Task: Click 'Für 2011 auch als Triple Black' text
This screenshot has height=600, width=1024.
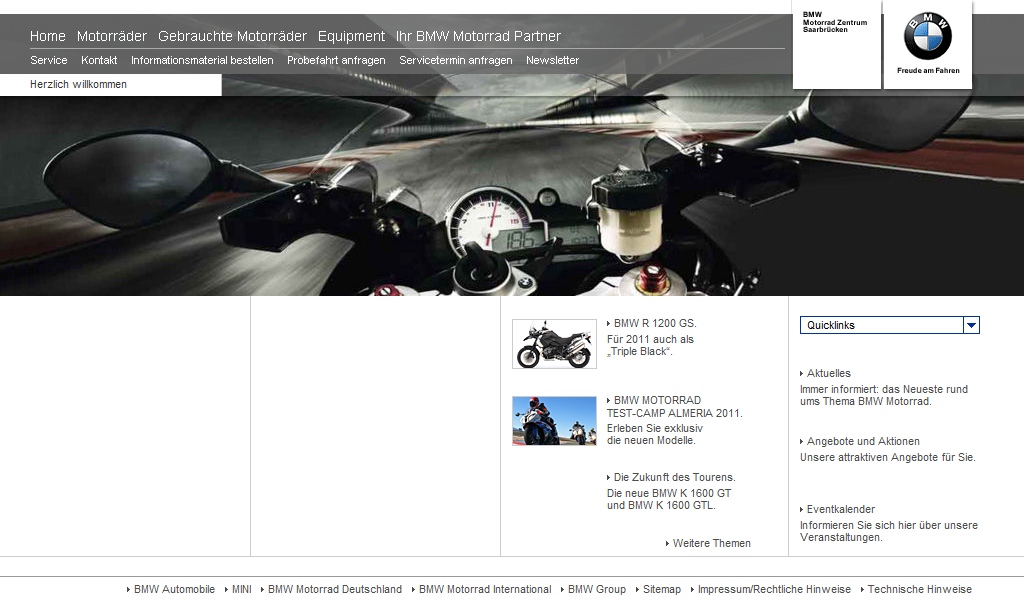Action: point(650,345)
